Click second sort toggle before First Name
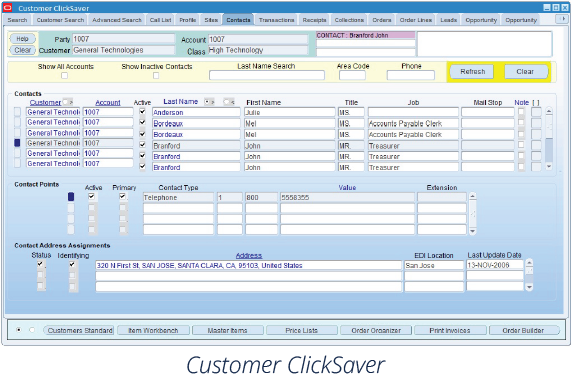572x379 pixels. [229, 102]
